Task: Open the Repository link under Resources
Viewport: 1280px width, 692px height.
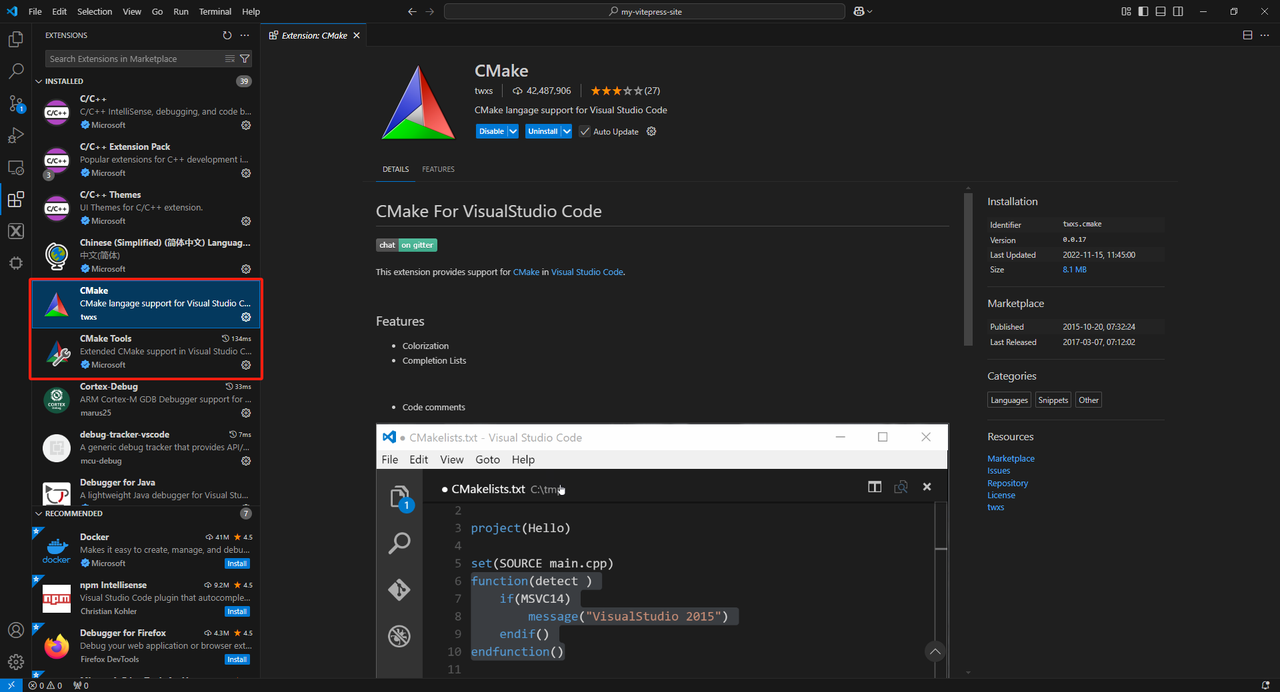Action: [x=1007, y=483]
